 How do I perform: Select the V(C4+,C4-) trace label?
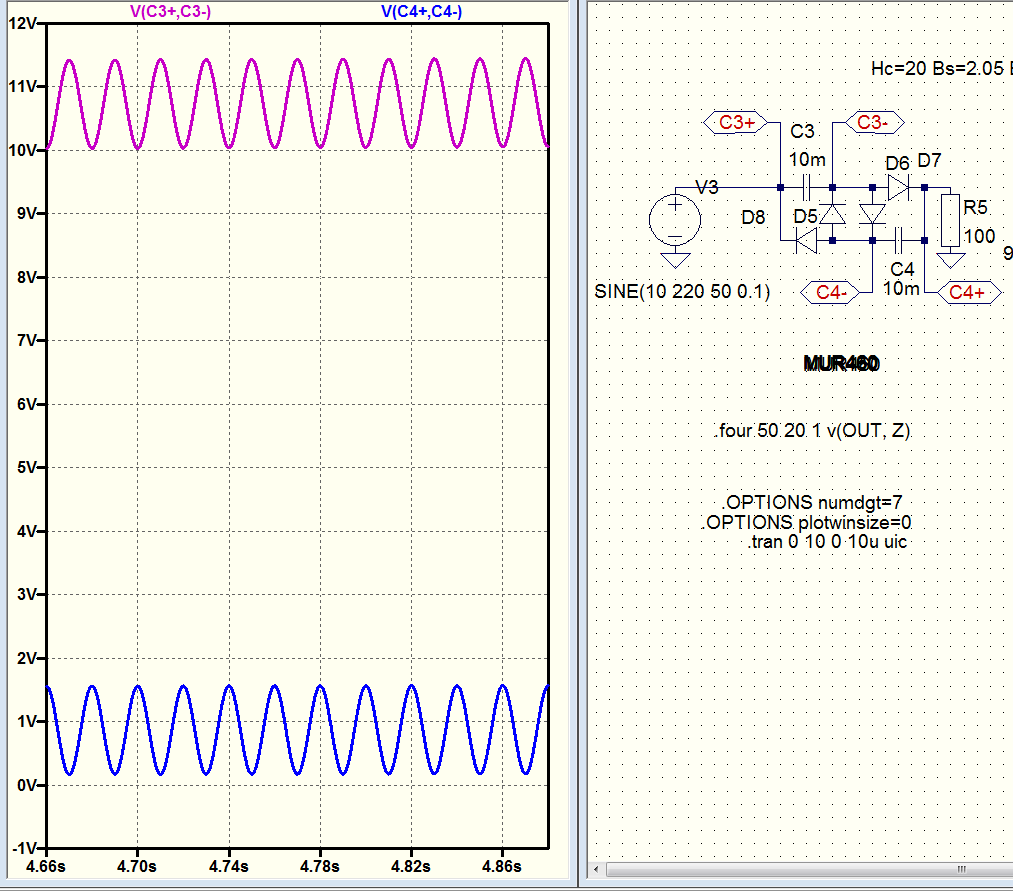pos(421,12)
